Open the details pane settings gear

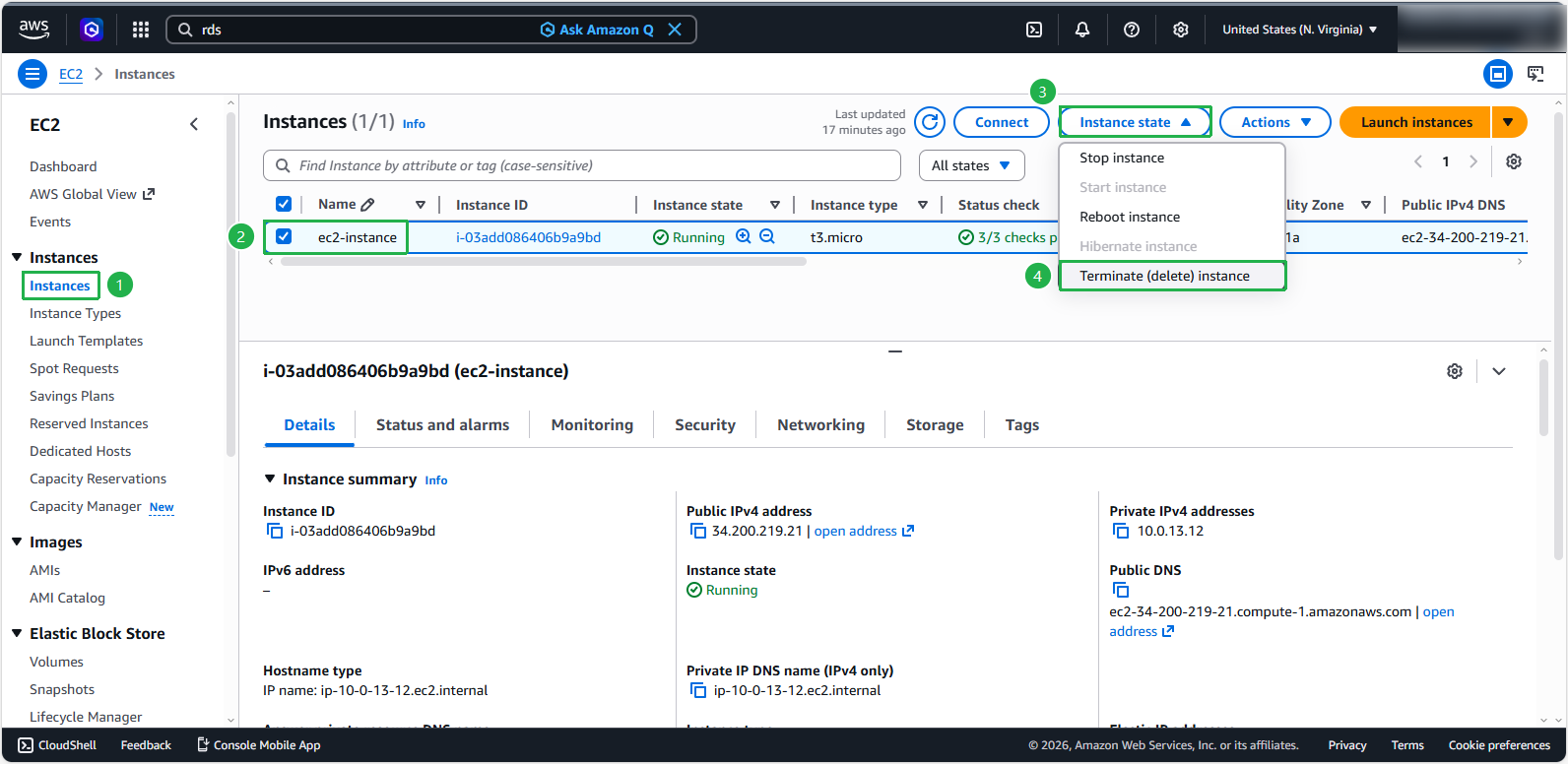pyautogui.click(x=1455, y=371)
